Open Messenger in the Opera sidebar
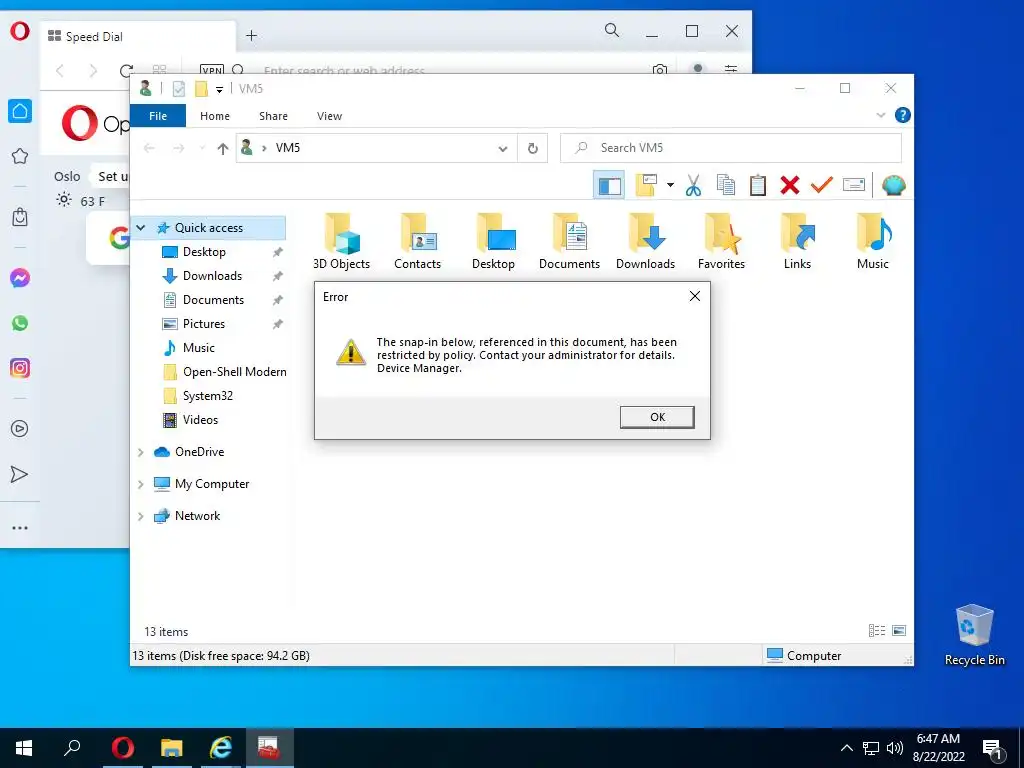The width and height of the screenshot is (1024, 768). pyautogui.click(x=20, y=279)
